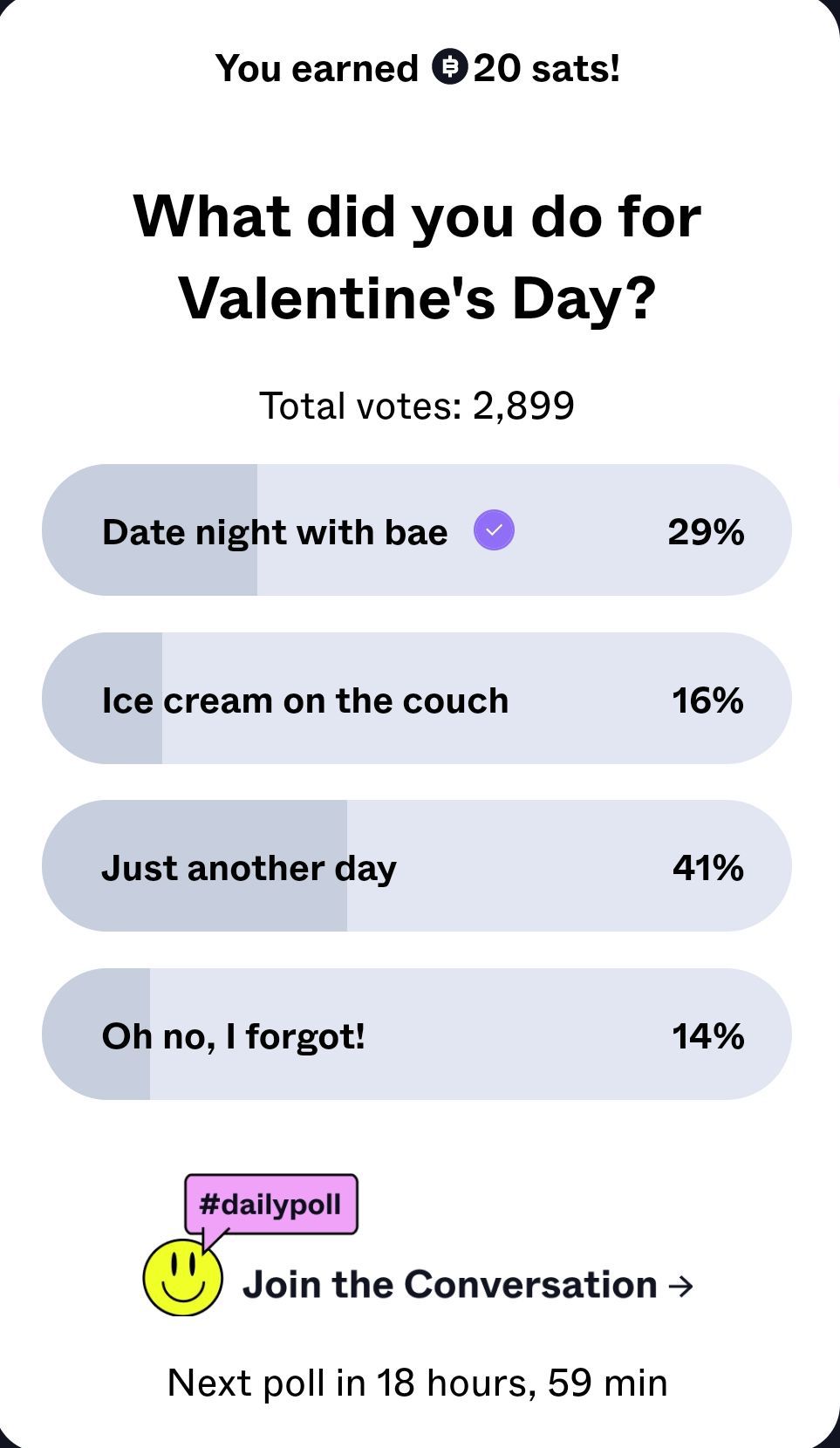Screen dimensions: 840x1448
Task: Select the "Date night with bae" option
Action: (275, 532)
